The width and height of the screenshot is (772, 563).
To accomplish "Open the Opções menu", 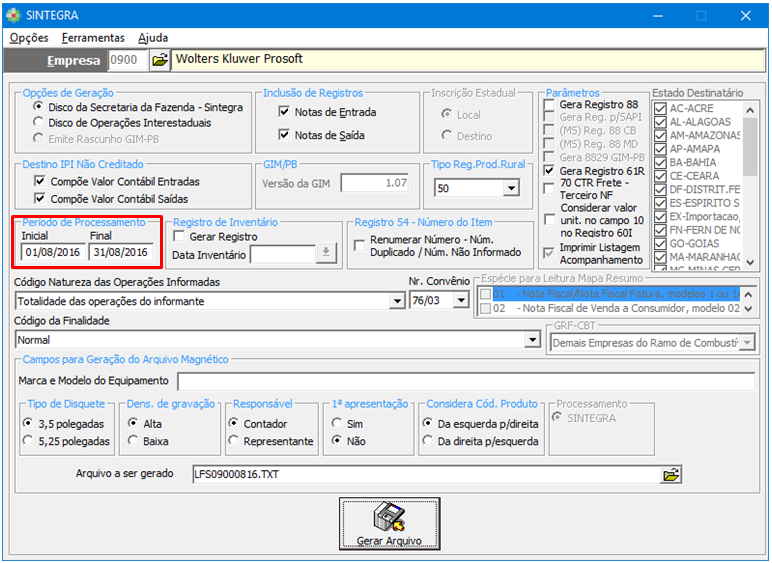I will point(29,38).
